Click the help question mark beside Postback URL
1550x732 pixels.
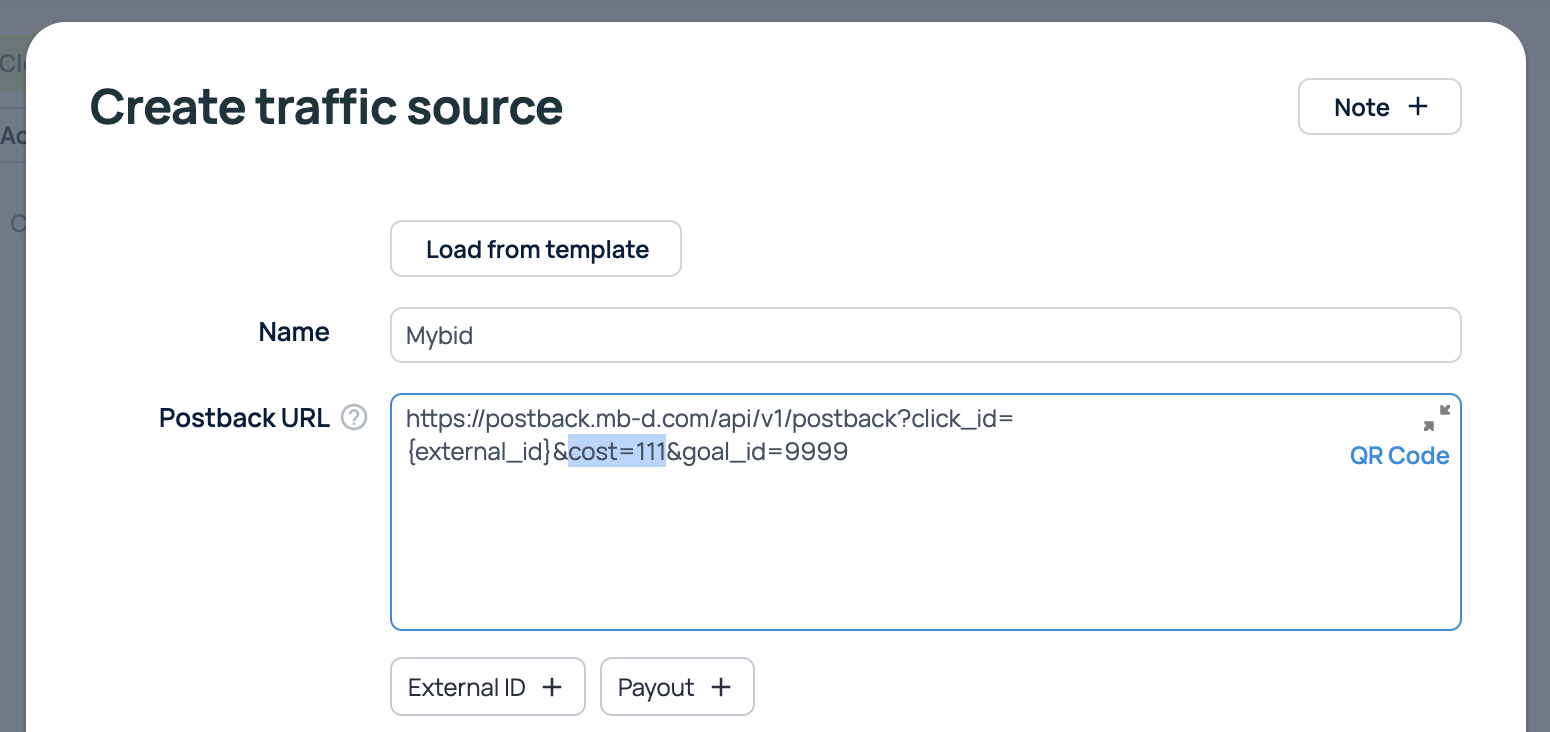[354, 418]
